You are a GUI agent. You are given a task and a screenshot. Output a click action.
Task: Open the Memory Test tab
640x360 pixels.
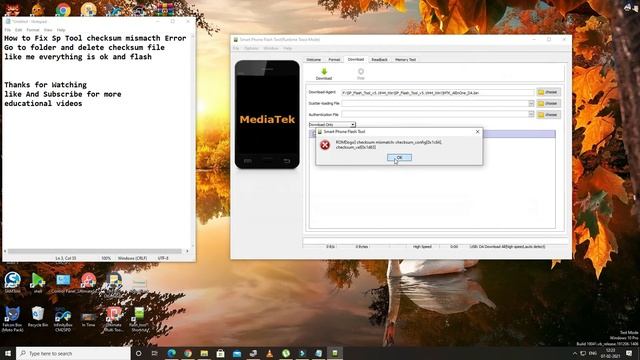[405, 60]
